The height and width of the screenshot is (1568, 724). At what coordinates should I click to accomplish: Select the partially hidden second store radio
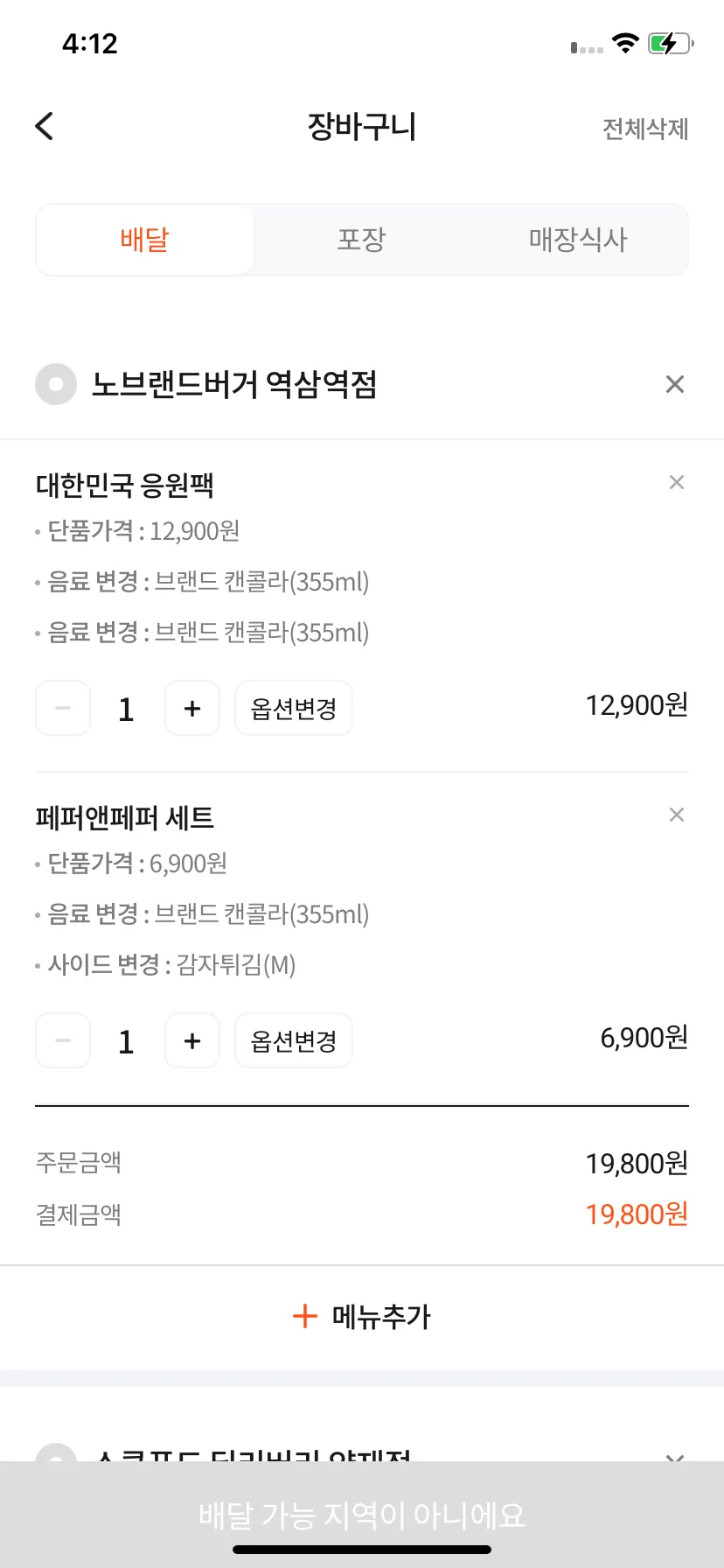pos(56,1453)
